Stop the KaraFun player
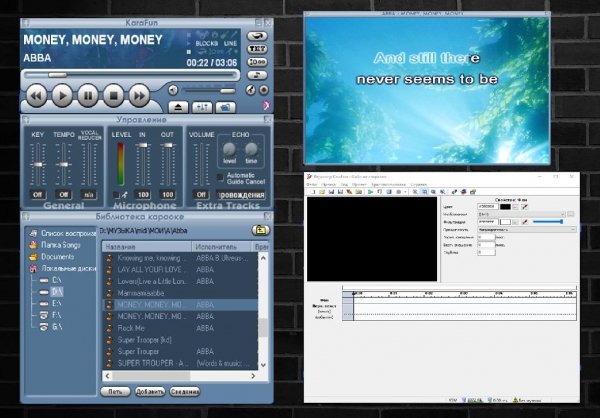This screenshot has height=418, width=600. pyautogui.click(x=114, y=96)
